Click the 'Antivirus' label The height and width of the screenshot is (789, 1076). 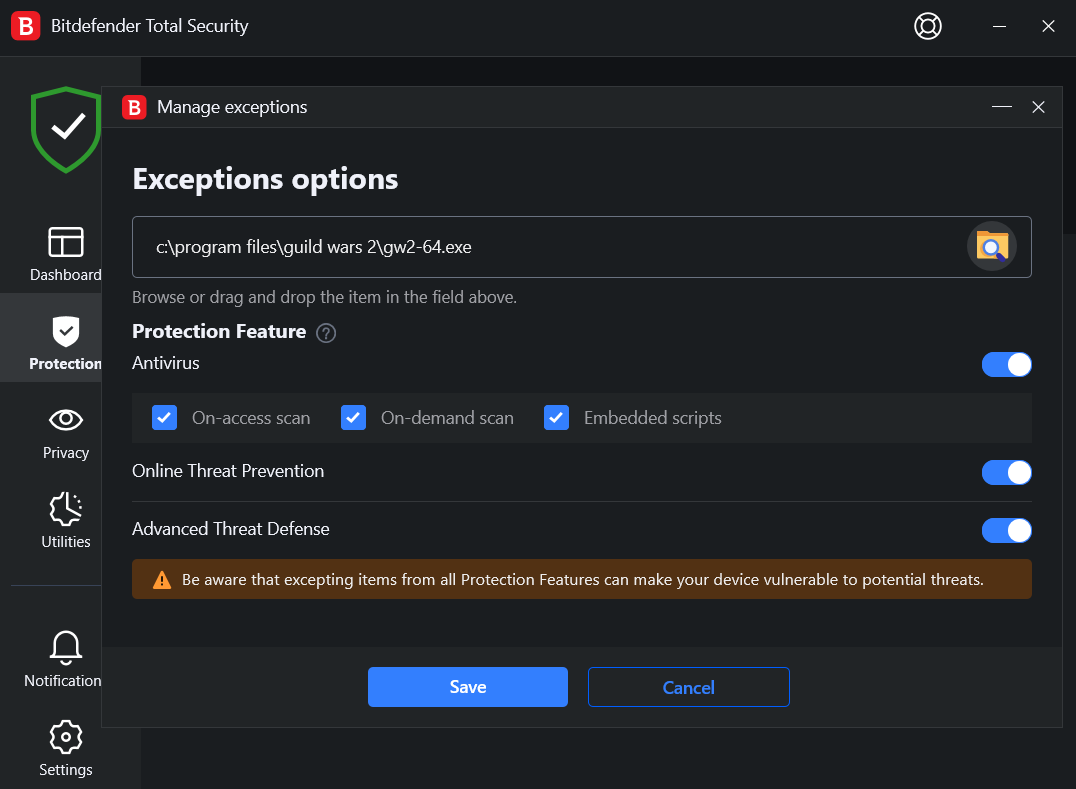[165, 363]
